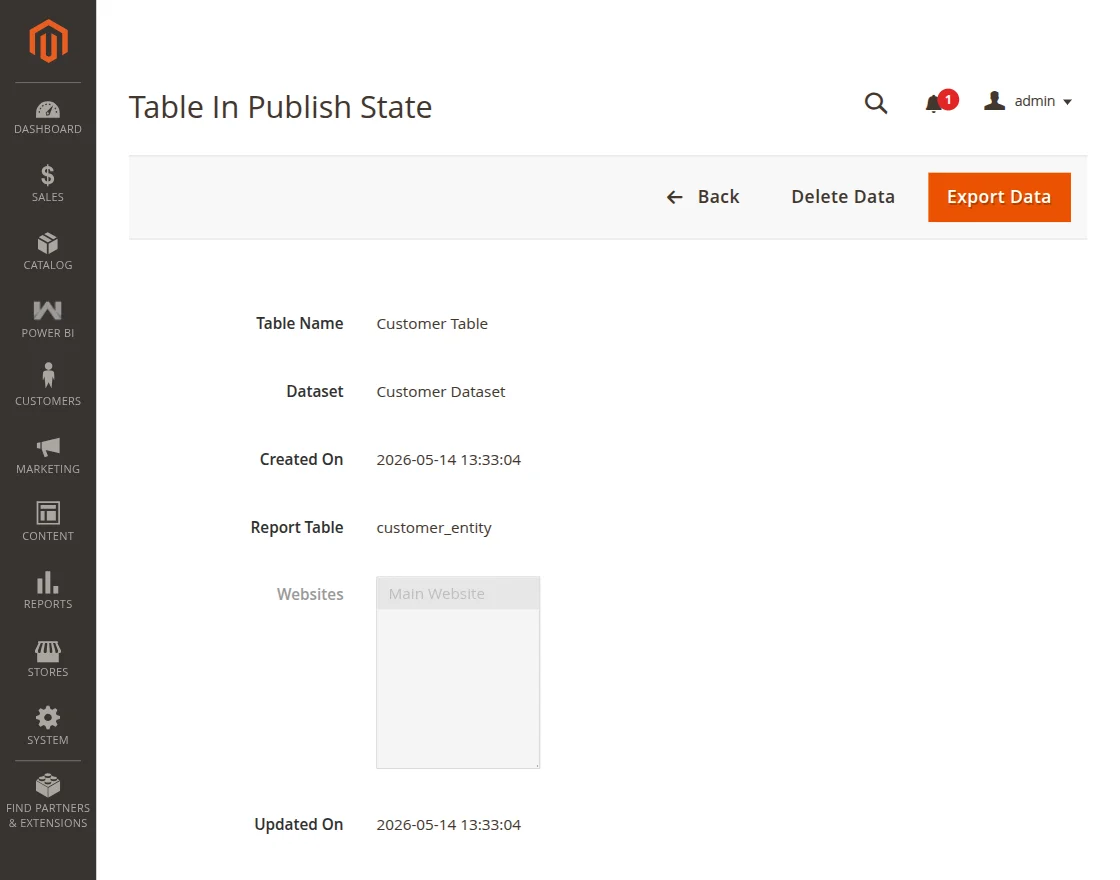Click the orange Export Data button
Viewport: 1120px width, 880px height.
click(999, 197)
